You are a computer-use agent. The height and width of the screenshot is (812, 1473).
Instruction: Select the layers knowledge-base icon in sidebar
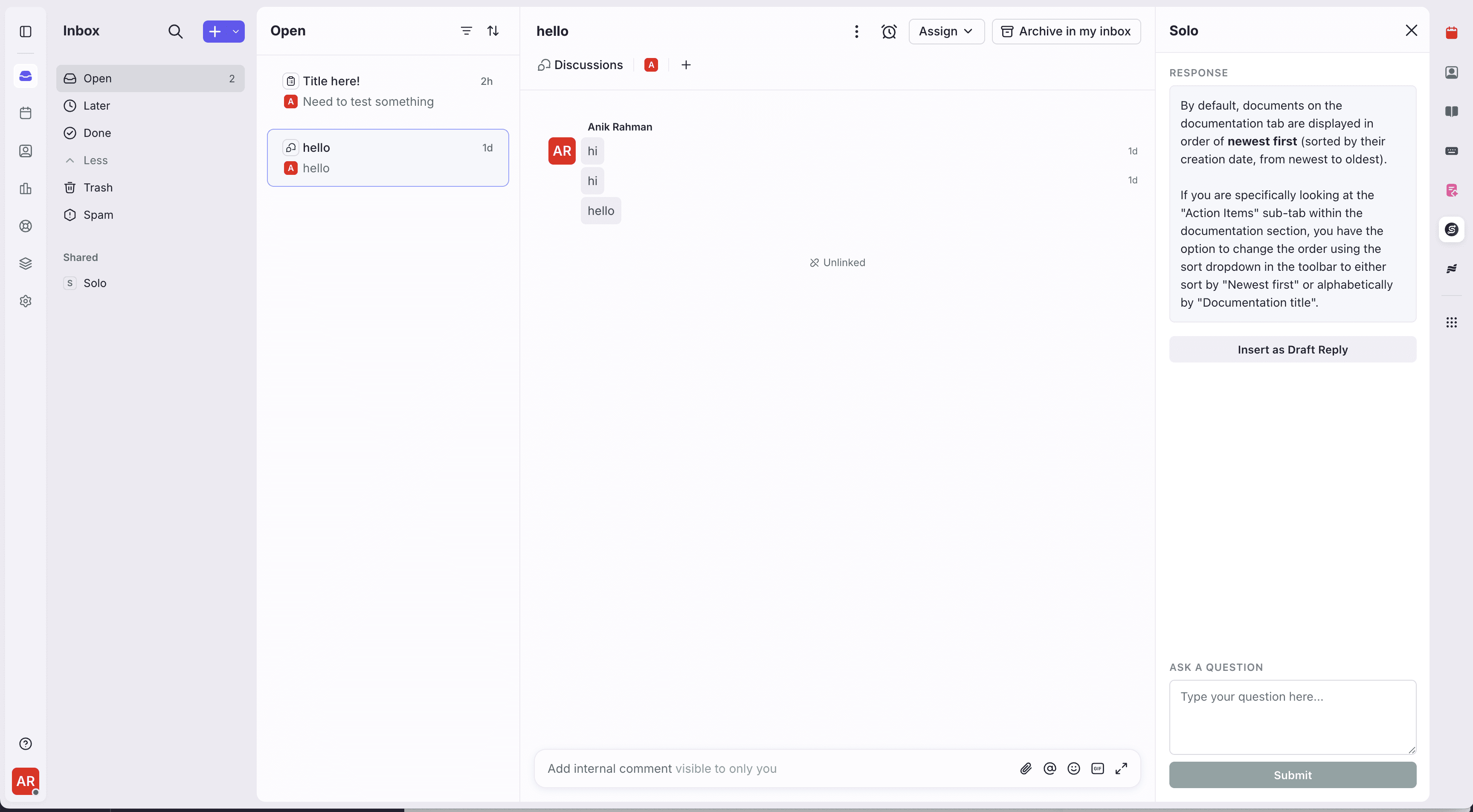click(x=25, y=263)
